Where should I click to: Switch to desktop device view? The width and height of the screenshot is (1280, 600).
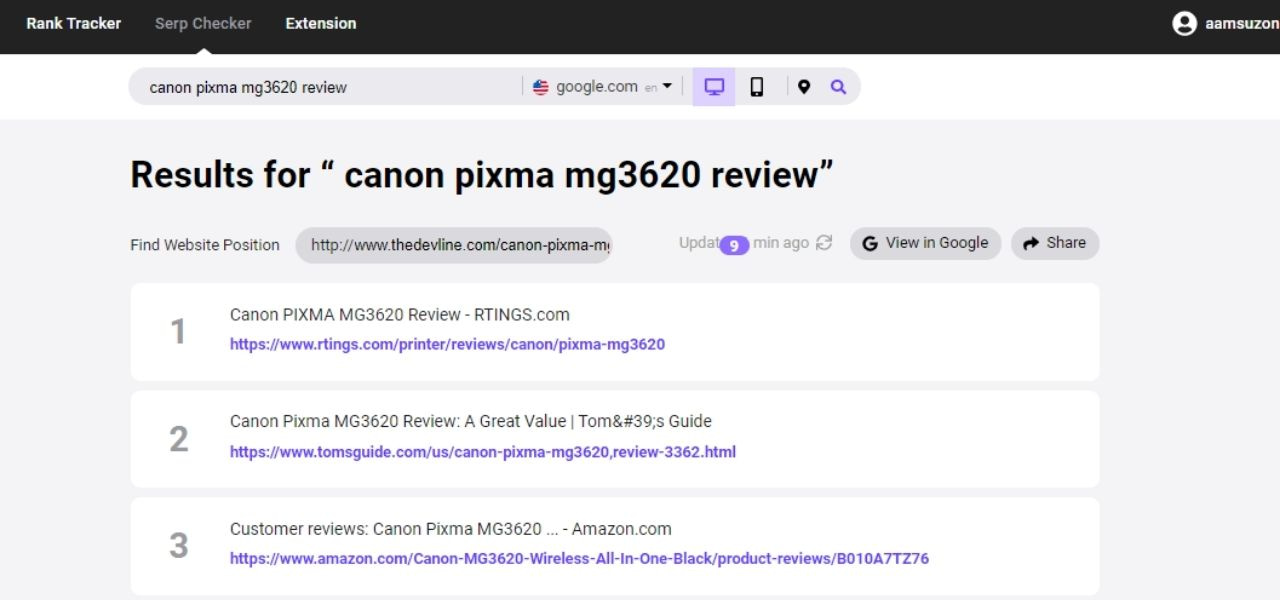pos(714,87)
